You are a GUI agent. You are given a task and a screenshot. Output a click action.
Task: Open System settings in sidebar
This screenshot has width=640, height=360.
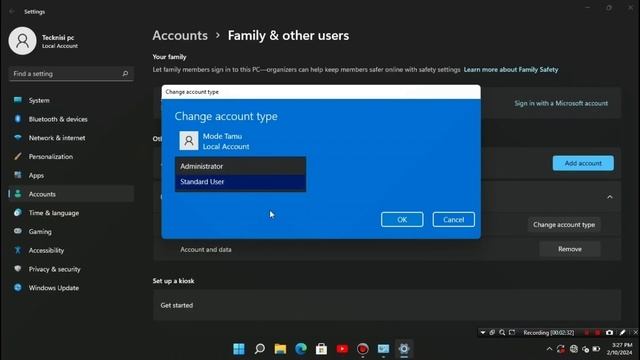(x=71, y=100)
